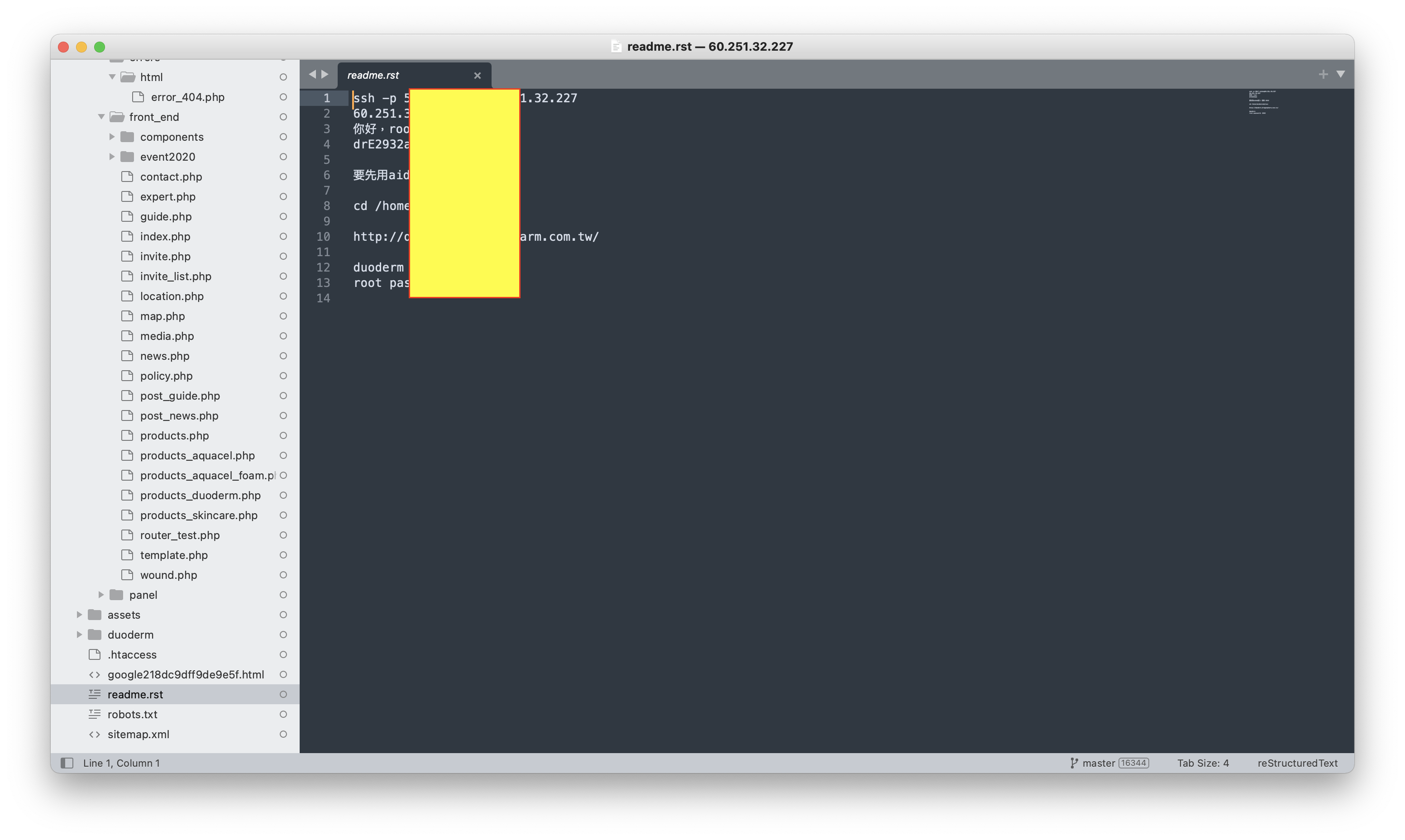
Task: Open map.php file
Action: [x=162, y=316]
